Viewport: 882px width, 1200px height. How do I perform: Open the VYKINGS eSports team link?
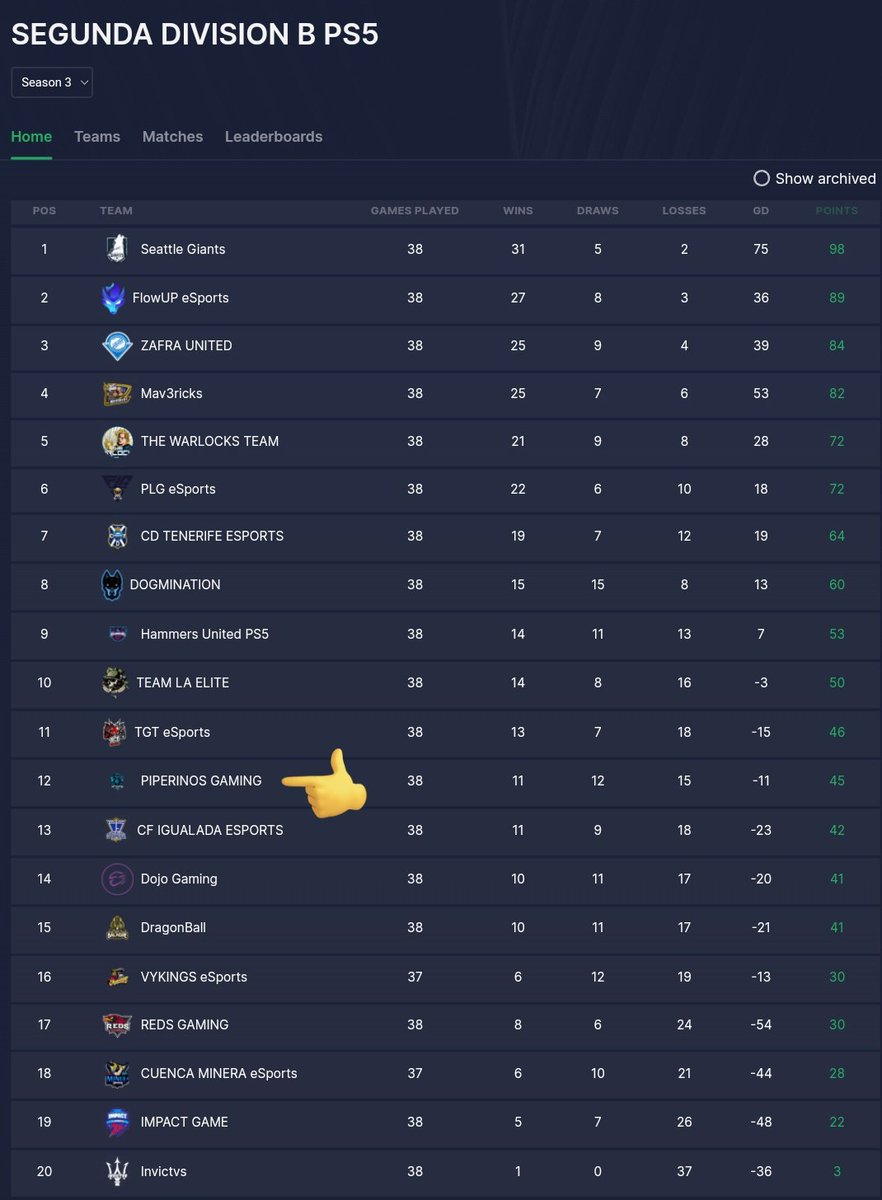click(x=193, y=976)
